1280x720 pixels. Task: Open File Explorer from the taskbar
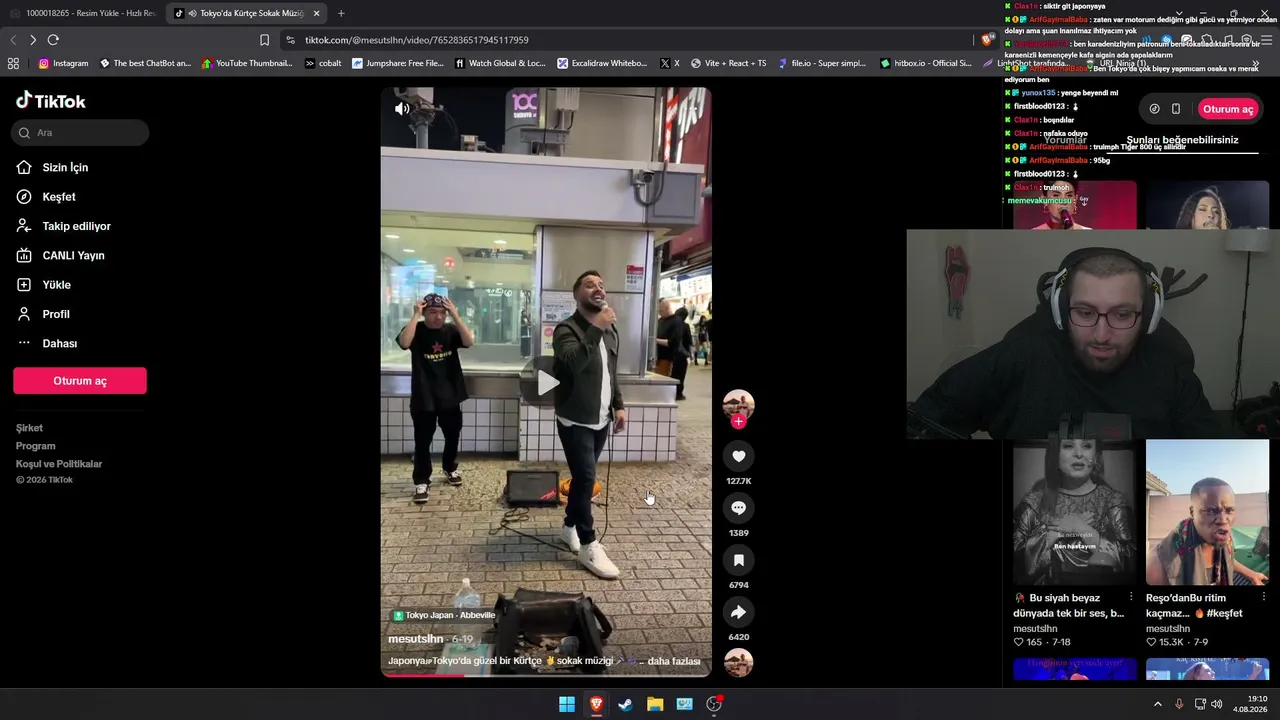click(x=655, y=704)
